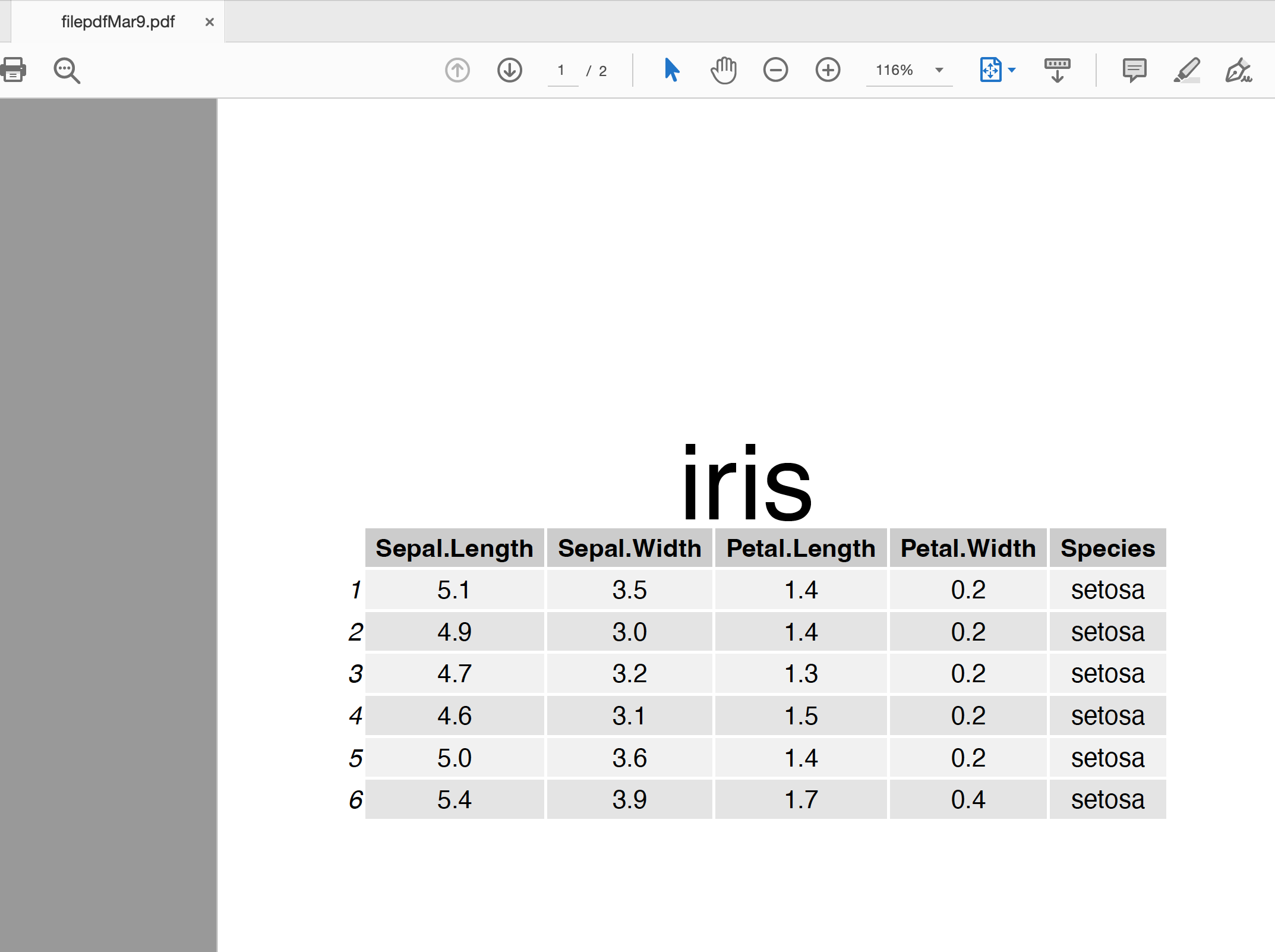Click the scrolling mode keyboard-arrow icon
Viewport: 1275px width, 952px height.
1057,70
